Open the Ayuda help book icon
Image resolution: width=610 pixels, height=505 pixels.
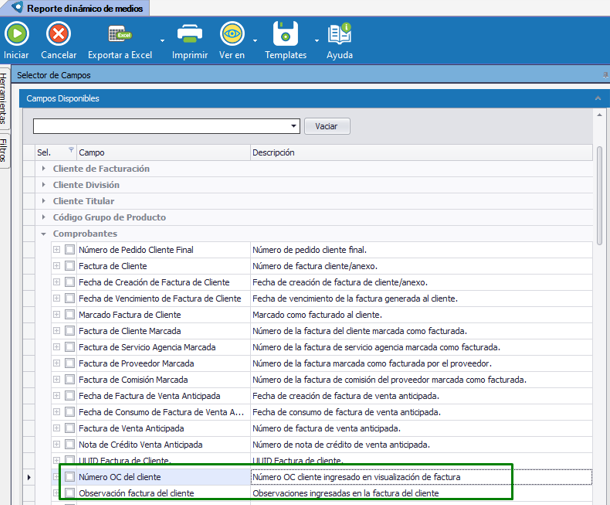(x=340, y=35)
